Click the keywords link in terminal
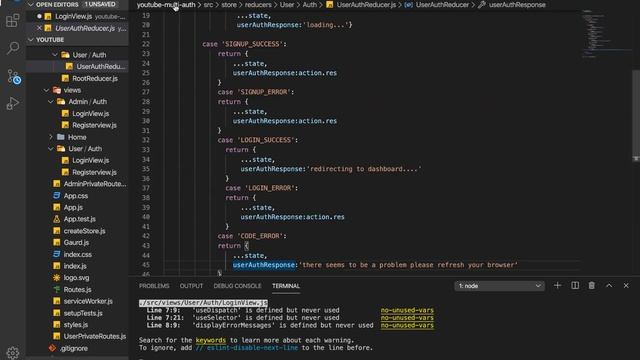 click(211, 340)
